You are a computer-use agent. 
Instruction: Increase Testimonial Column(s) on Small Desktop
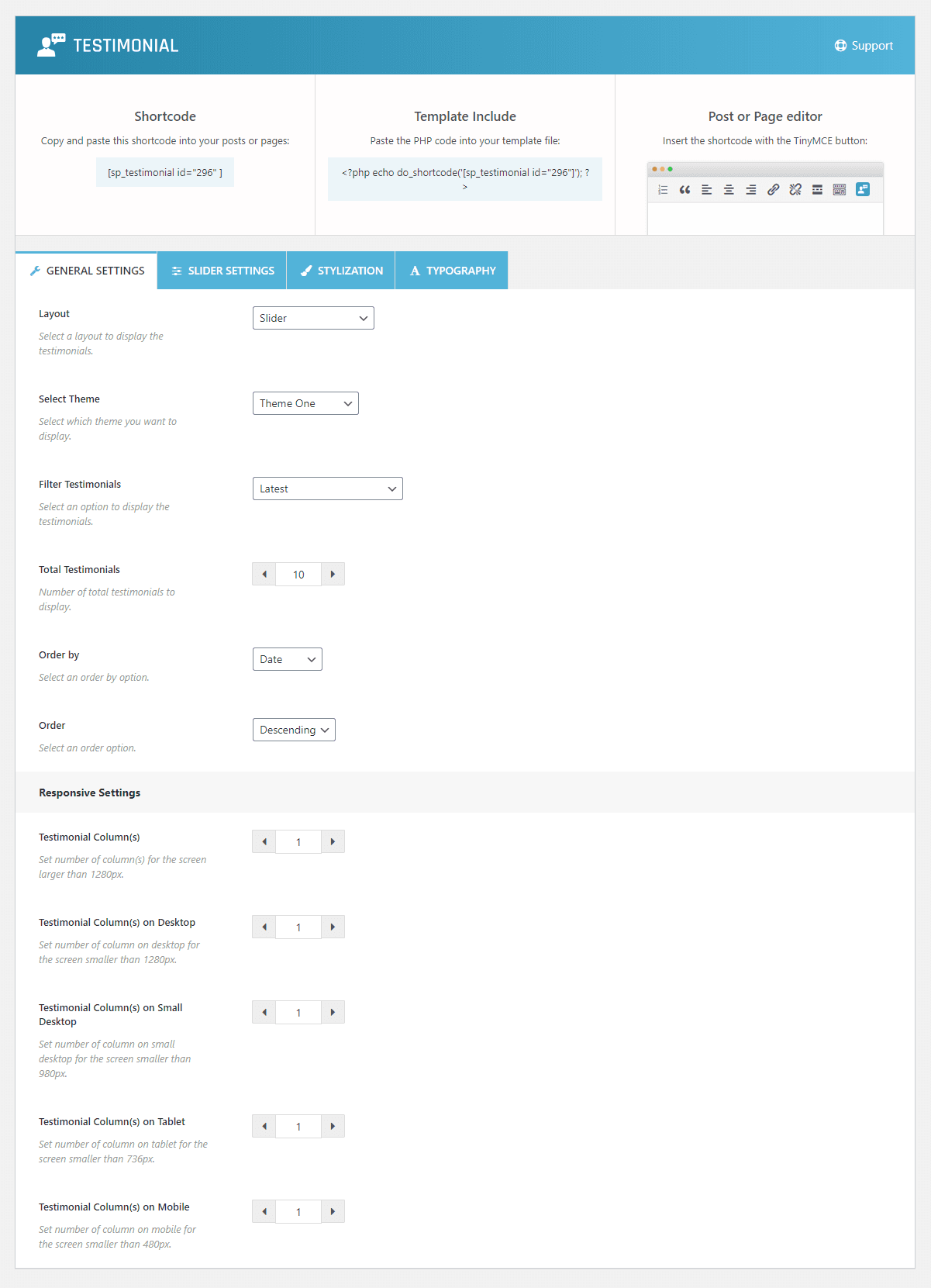coord(333,1012)
